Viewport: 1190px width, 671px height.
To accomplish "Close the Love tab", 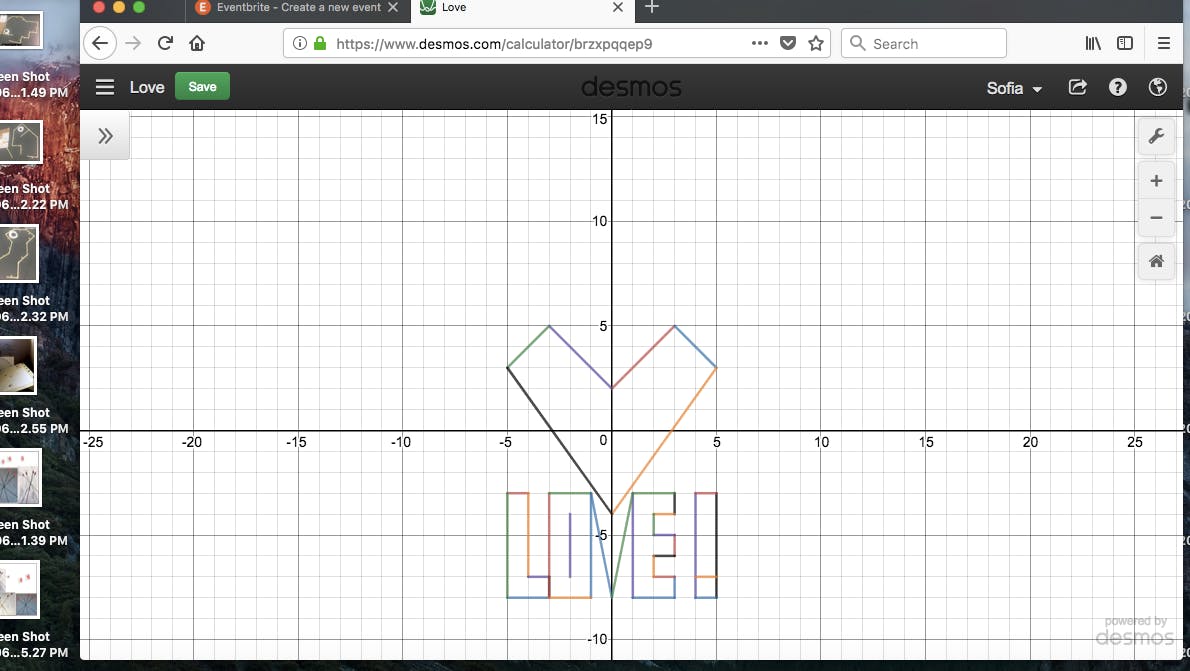I will click(x=618, y=8).
